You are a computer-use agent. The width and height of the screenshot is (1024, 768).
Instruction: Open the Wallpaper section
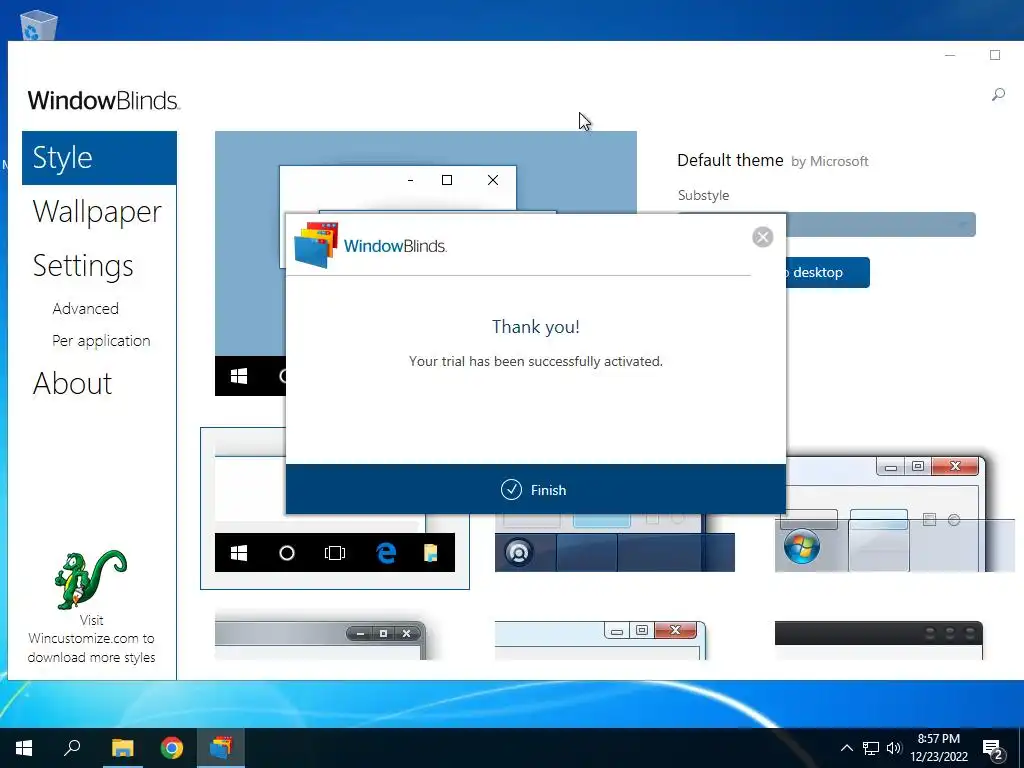tap(97, 212)
